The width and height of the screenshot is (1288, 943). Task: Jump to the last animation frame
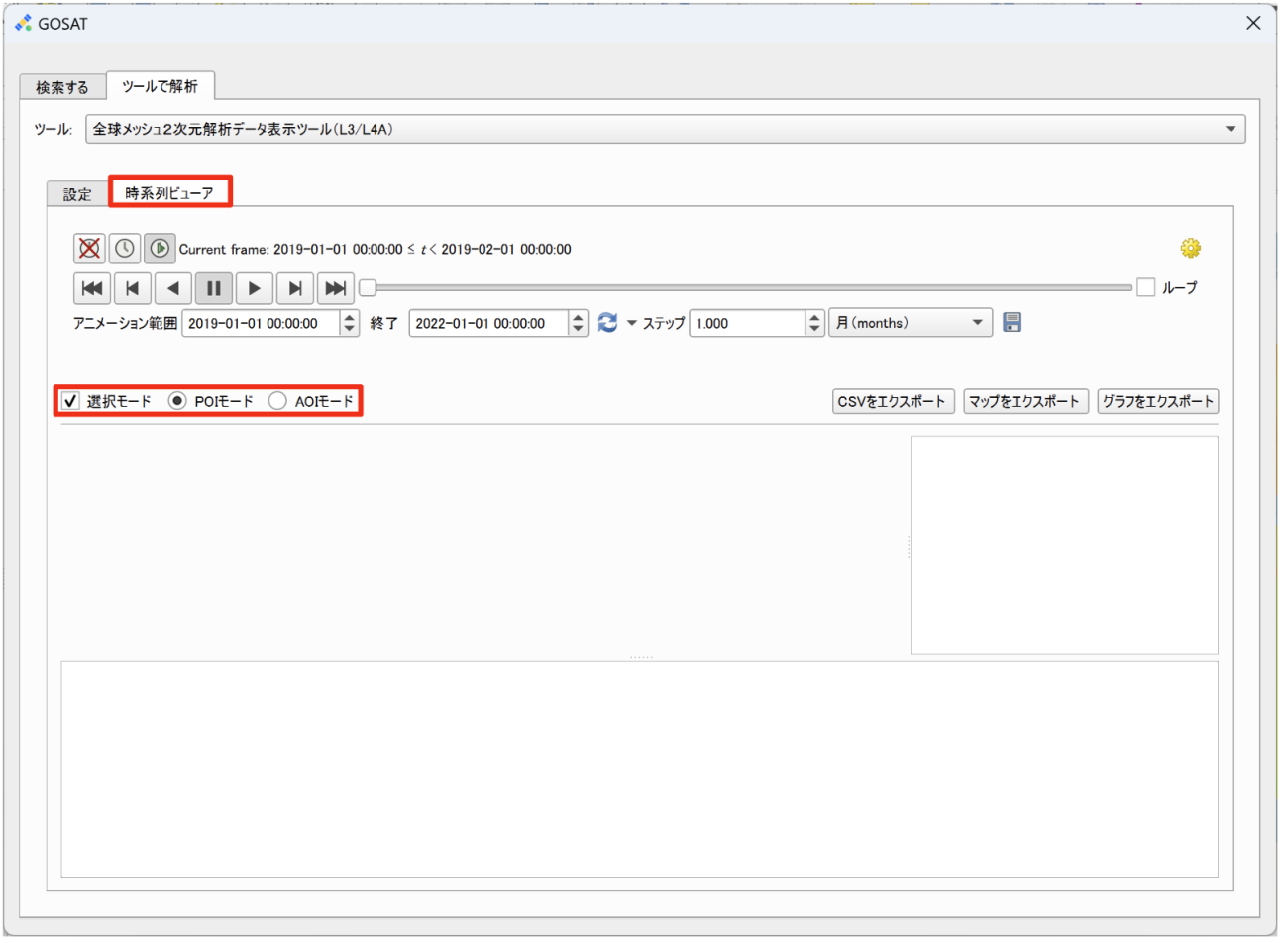[336, 288]
